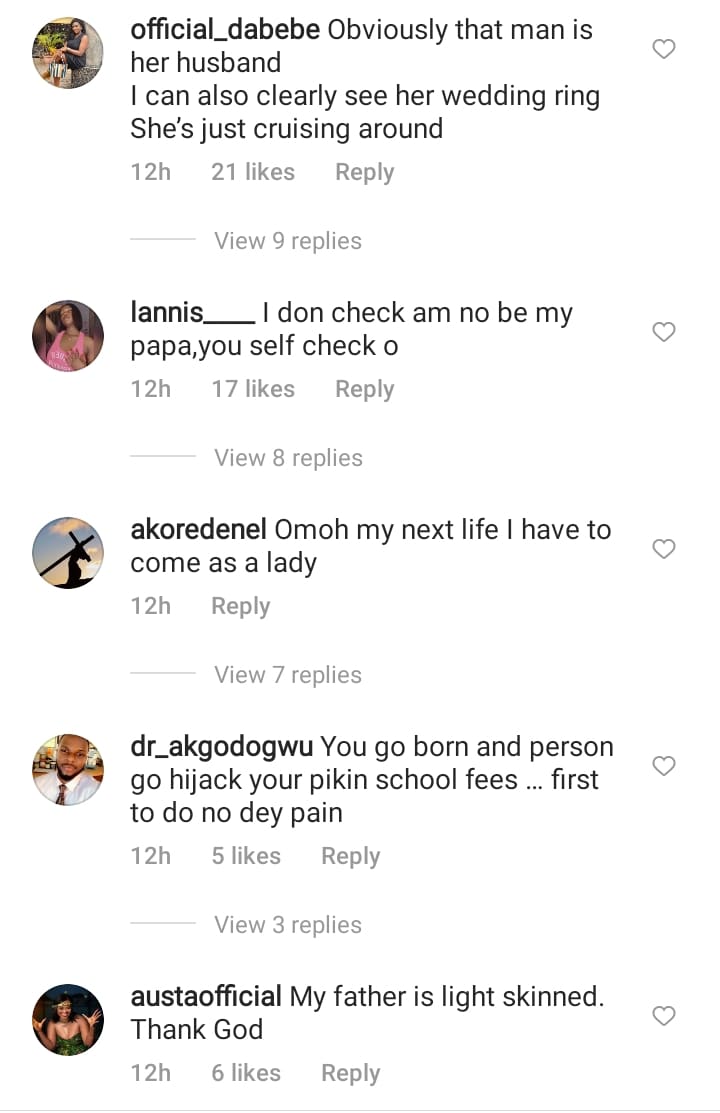
Task: Visit dr_akgodogwu username link
Action: pyautogui.click(x=222, y=747)
